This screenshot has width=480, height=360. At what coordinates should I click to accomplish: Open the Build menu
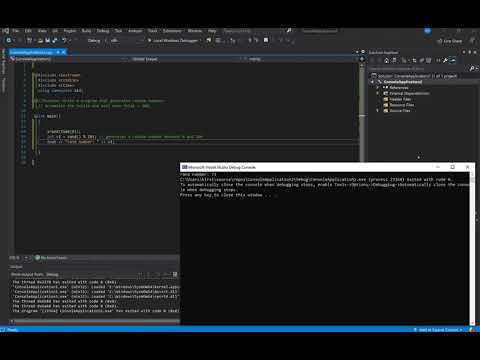pyautogui.click(x=86, y=31)
